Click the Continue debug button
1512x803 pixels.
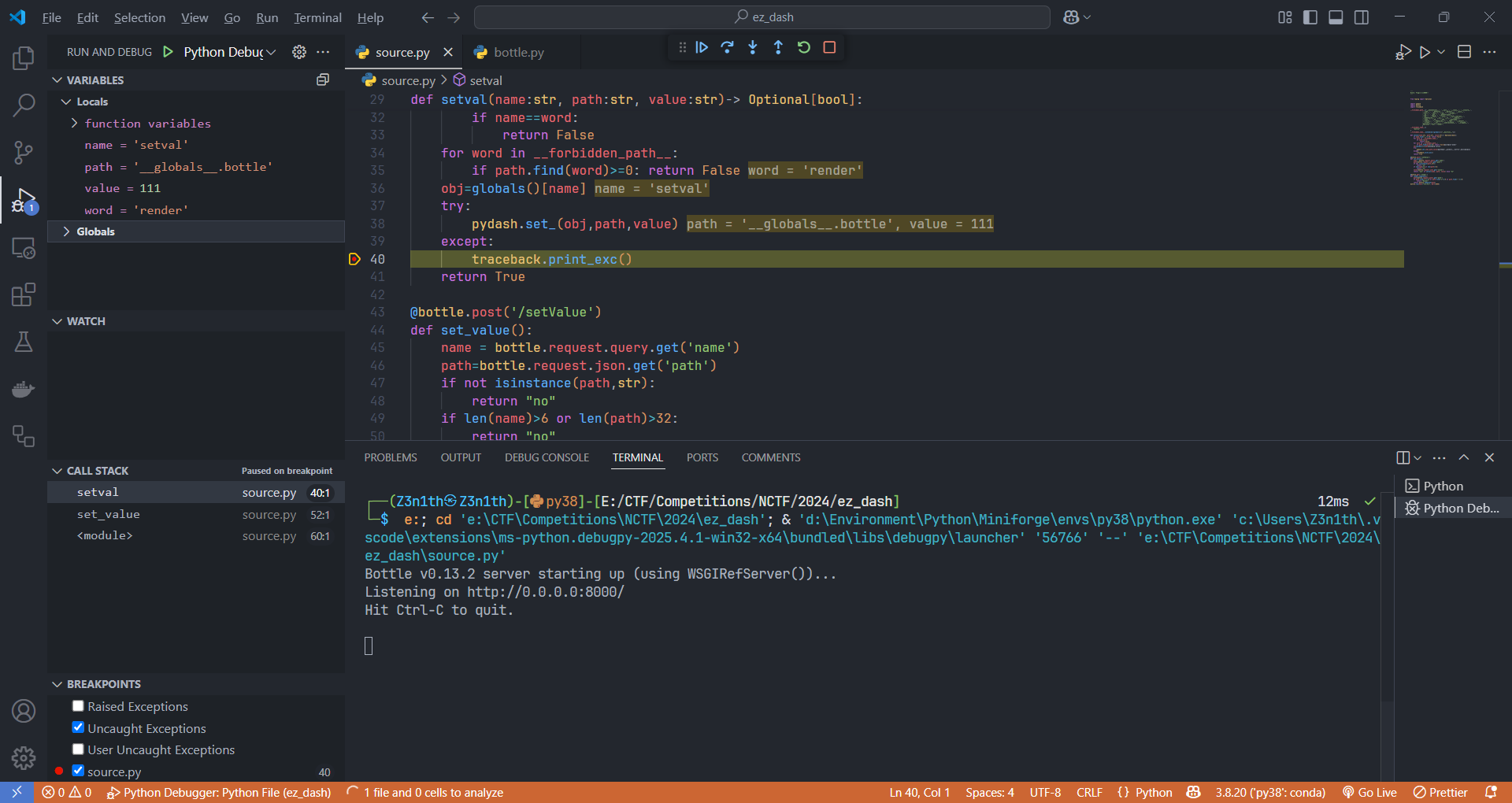tap(702, 48)
